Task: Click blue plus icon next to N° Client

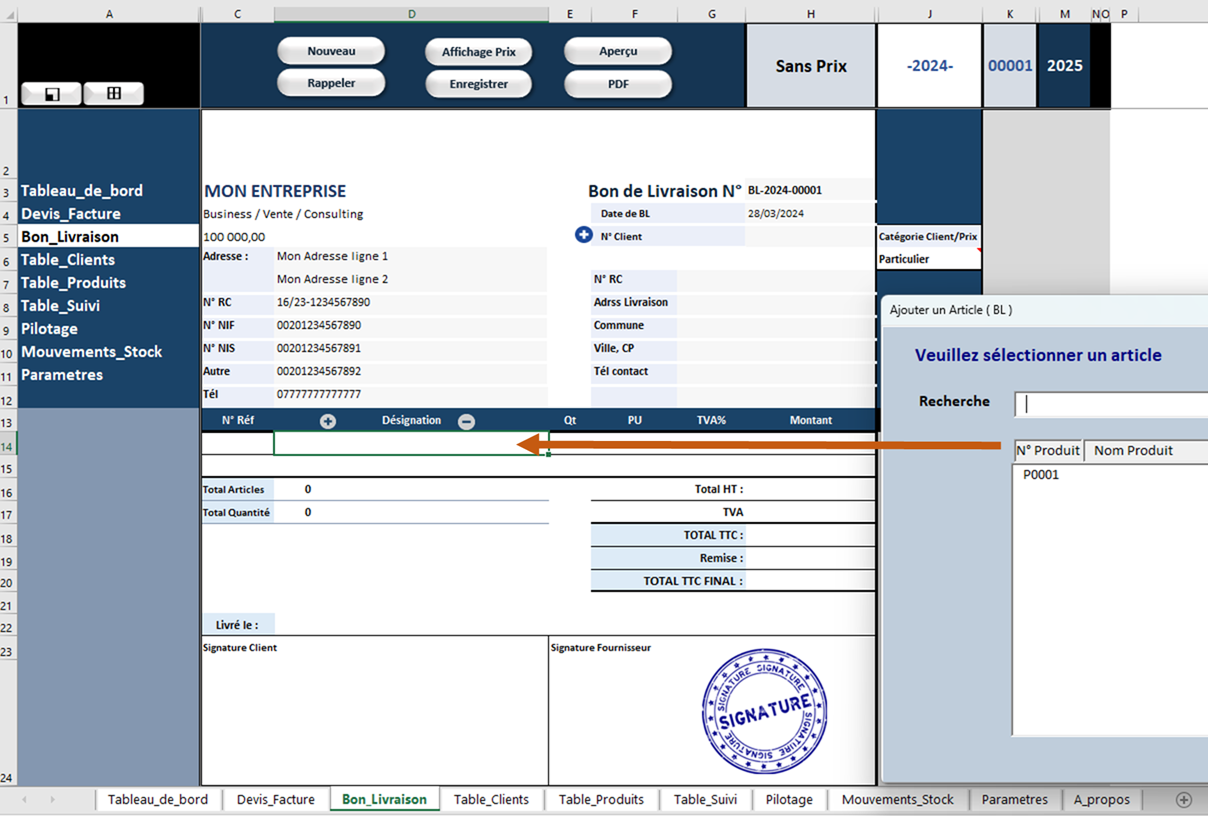Action: pyautogui.click(x=584, y=235)
